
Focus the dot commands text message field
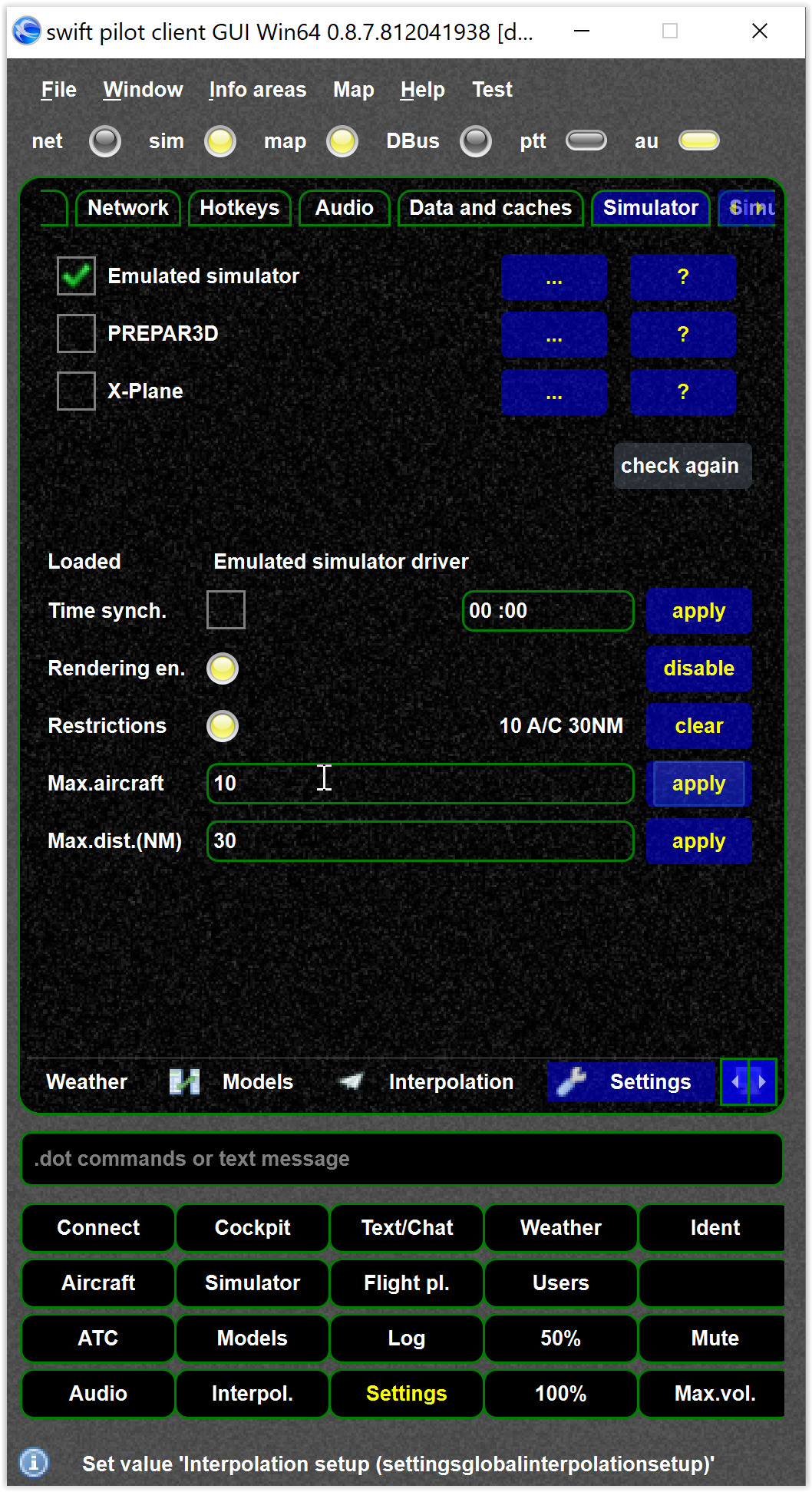click(x=402, y=1159)
